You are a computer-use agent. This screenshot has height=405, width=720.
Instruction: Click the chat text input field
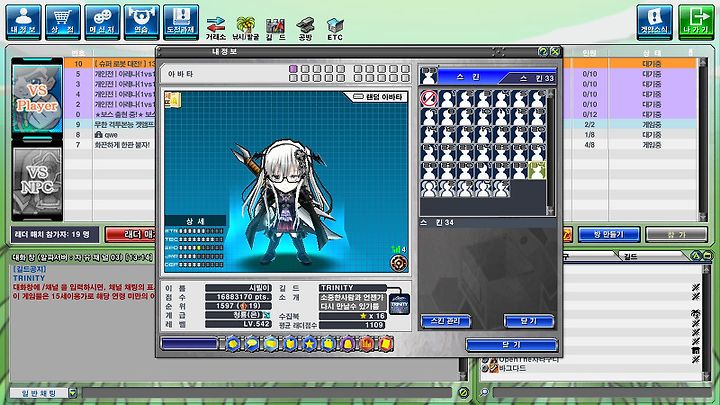click(x=267, y=393)
